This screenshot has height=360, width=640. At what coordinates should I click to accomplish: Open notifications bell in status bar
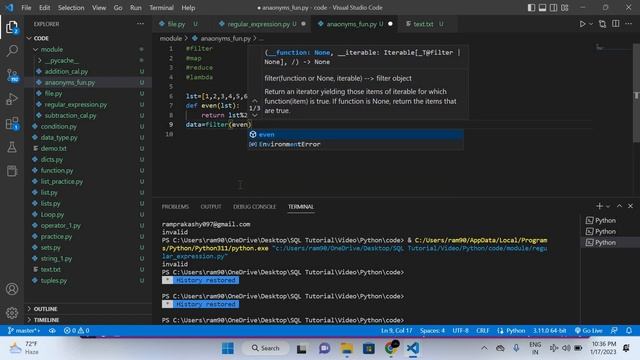[629, 331]
